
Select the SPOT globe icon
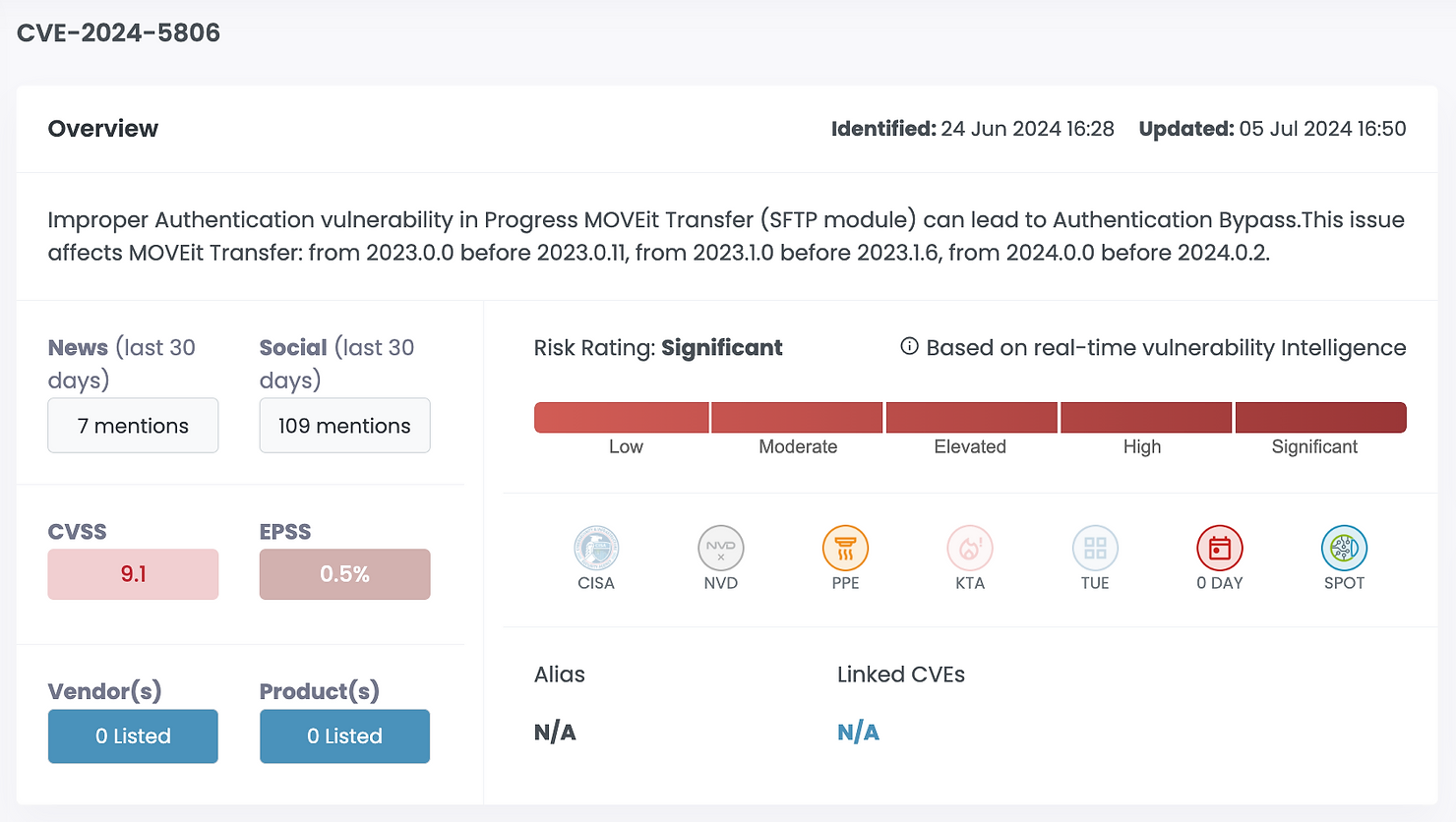pyautogui.click(x=1344, y=549)
